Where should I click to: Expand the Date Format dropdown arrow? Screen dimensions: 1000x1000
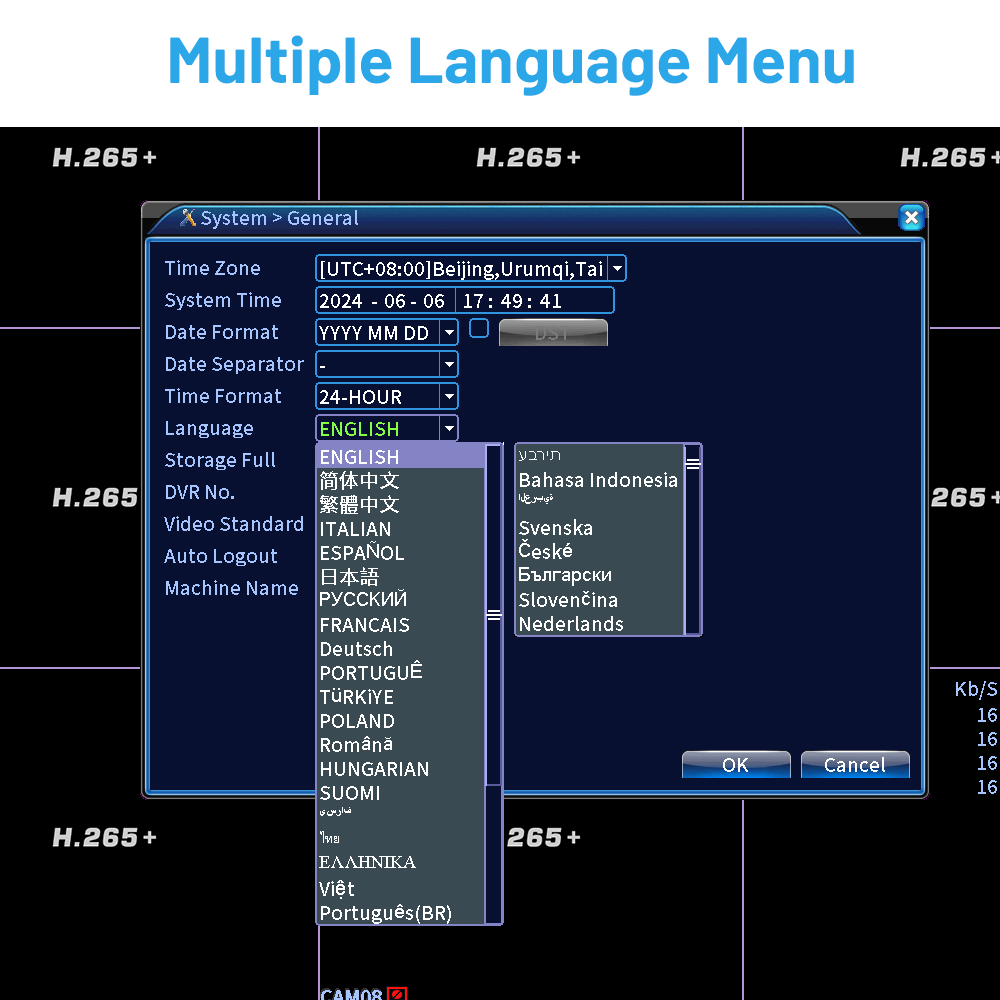point(449,332)
